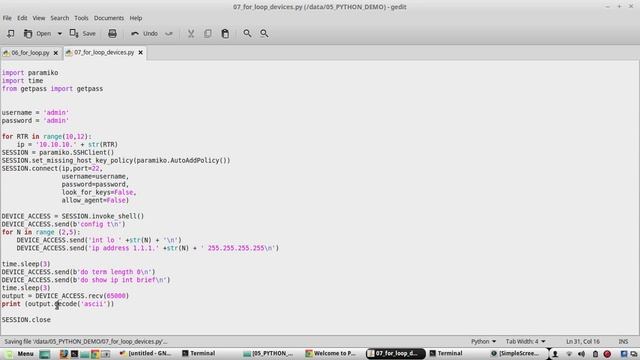Cut selection with the scissors icon
Viewport: 640px width, 360px height.
click(x=191, y=33)
